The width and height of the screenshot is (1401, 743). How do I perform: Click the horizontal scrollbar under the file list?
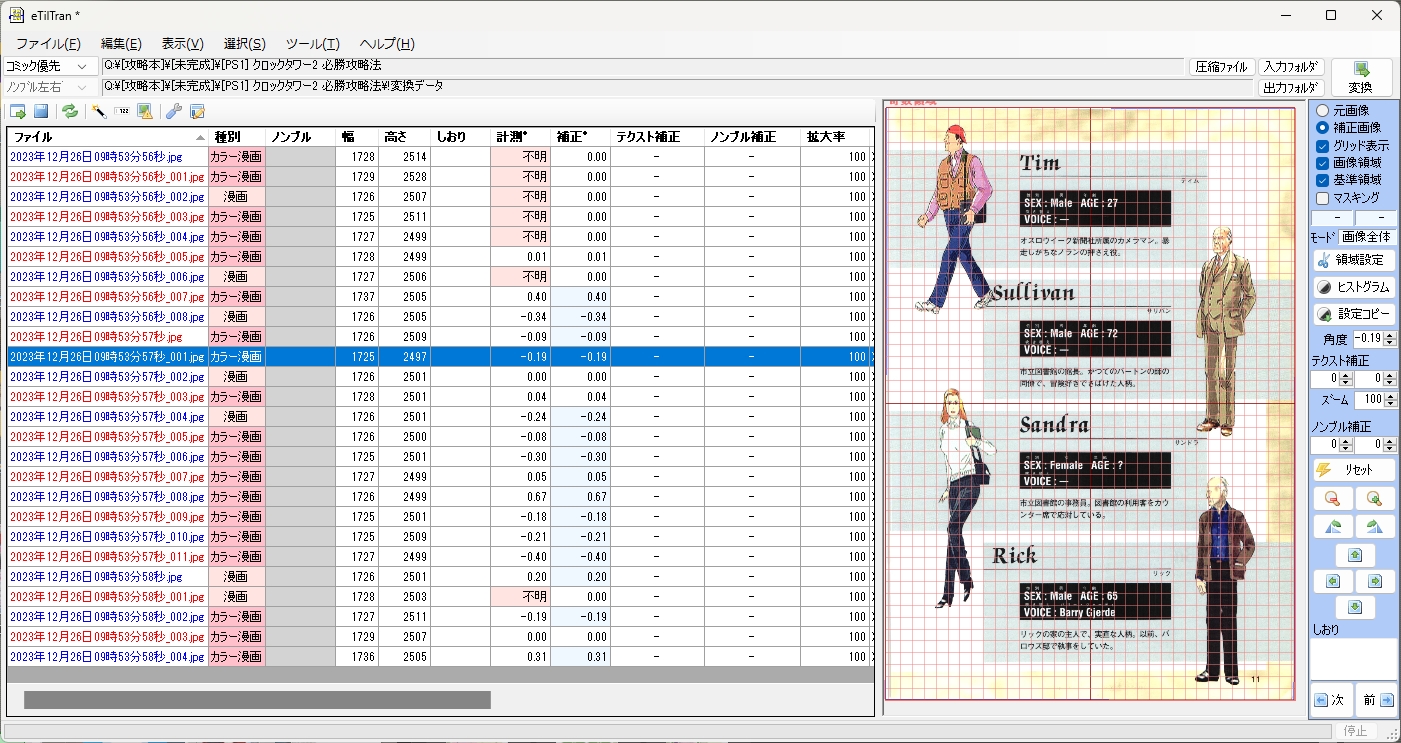pos(257,700)
